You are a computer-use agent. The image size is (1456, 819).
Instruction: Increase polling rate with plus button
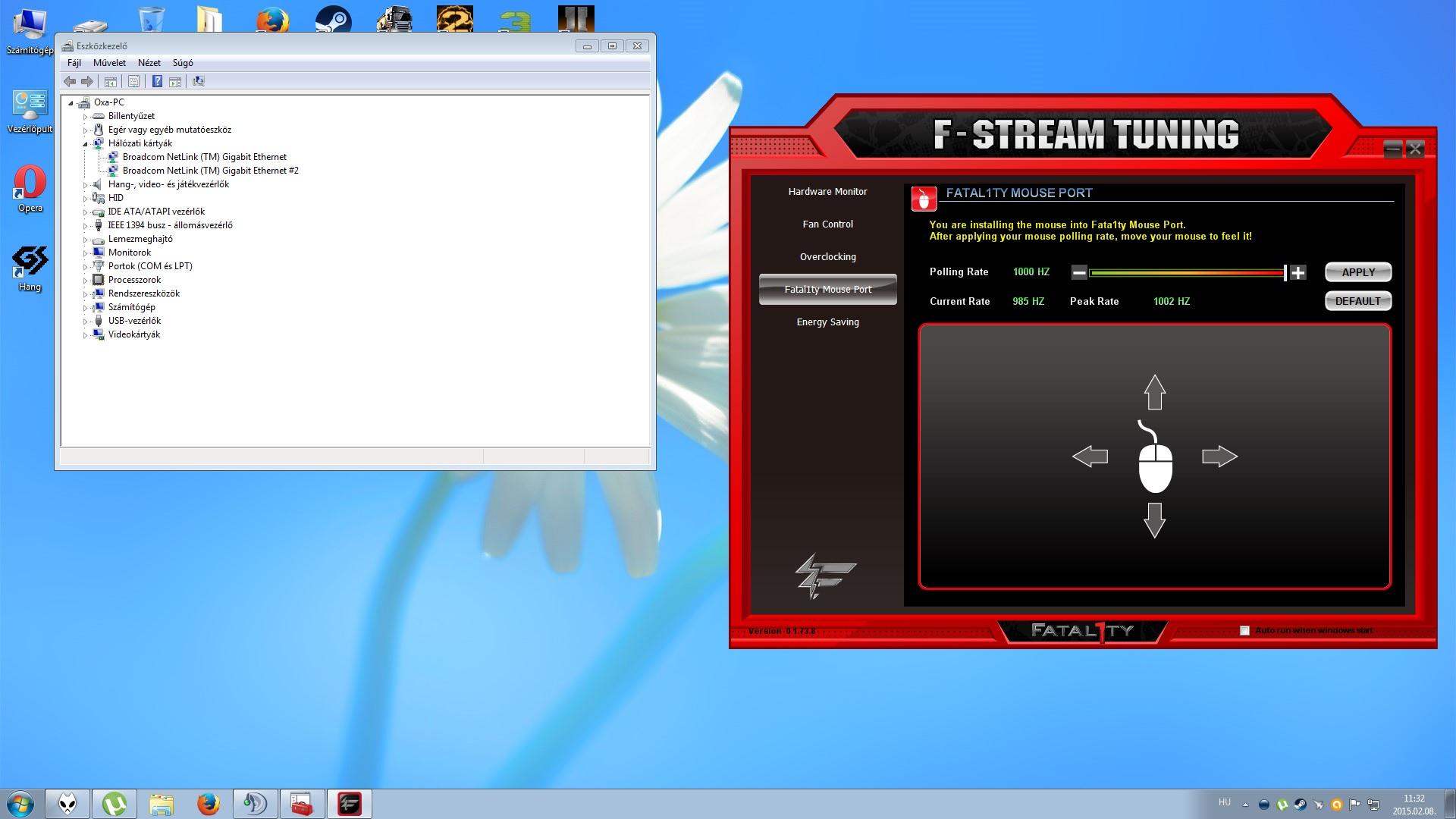(1298, 273)
